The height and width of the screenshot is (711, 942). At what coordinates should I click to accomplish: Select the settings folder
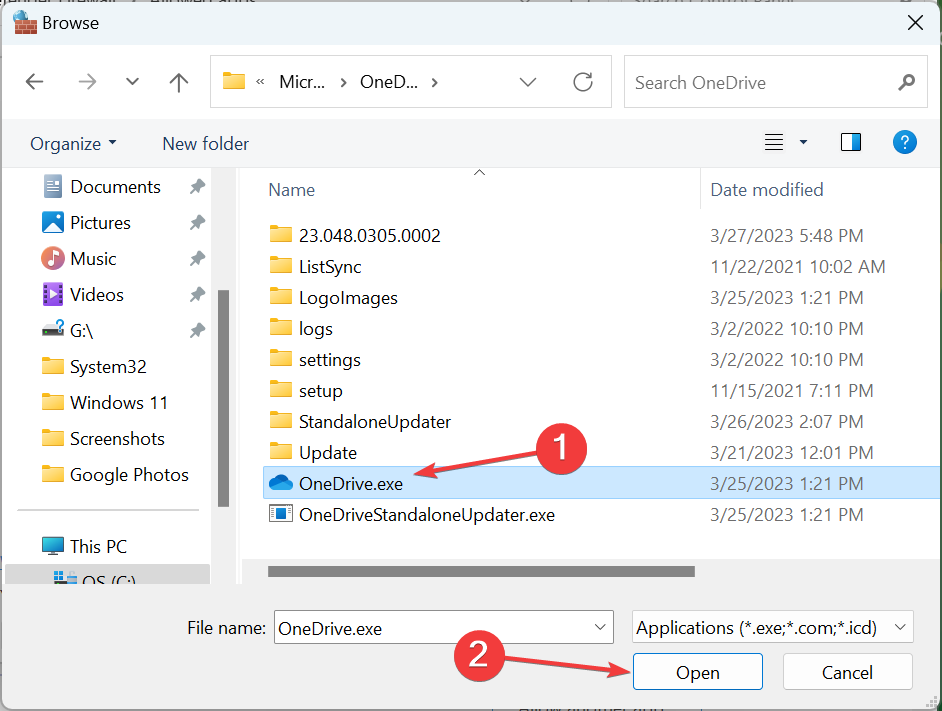pyautogui.click(x=329, y=360)
